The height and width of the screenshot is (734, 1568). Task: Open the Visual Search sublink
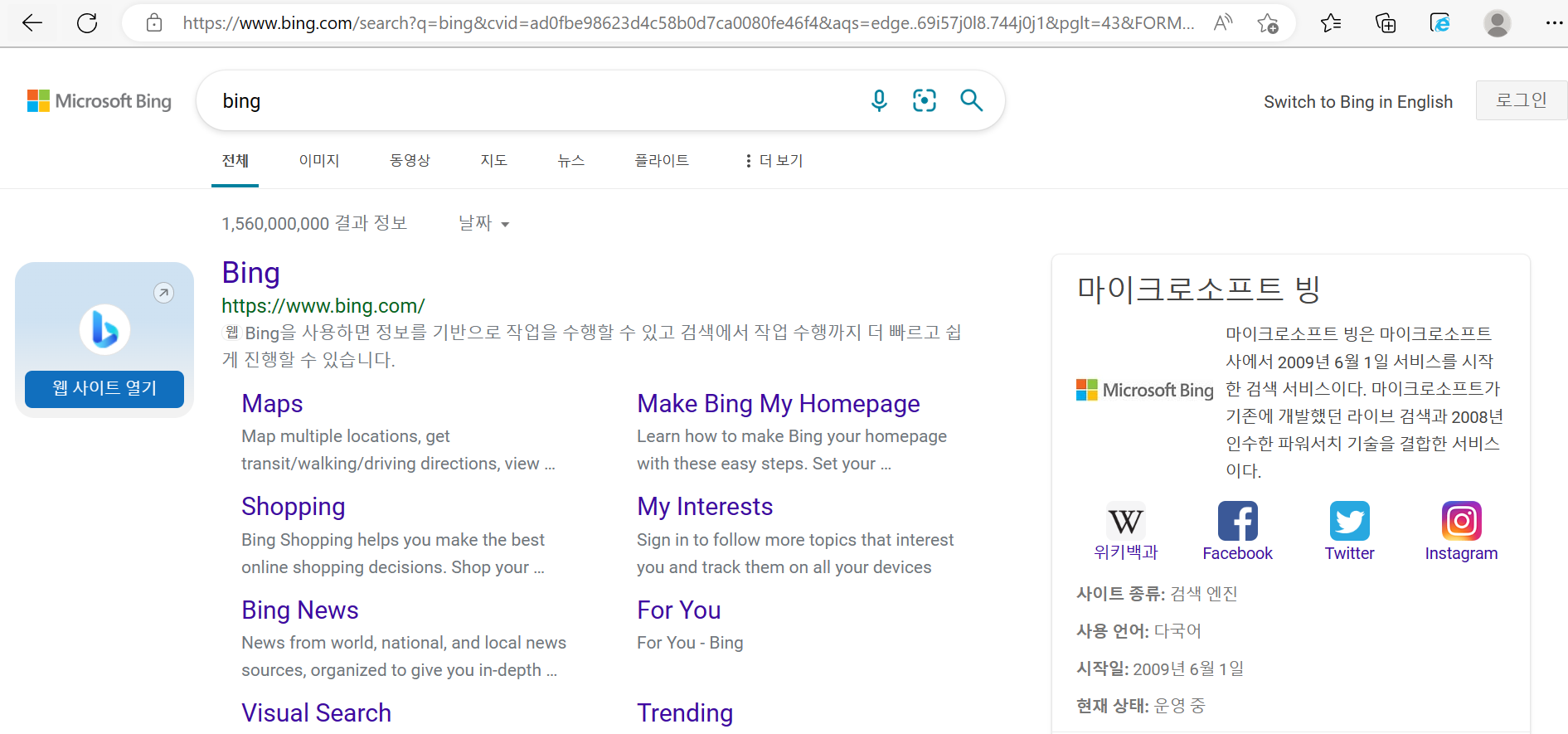317,713
